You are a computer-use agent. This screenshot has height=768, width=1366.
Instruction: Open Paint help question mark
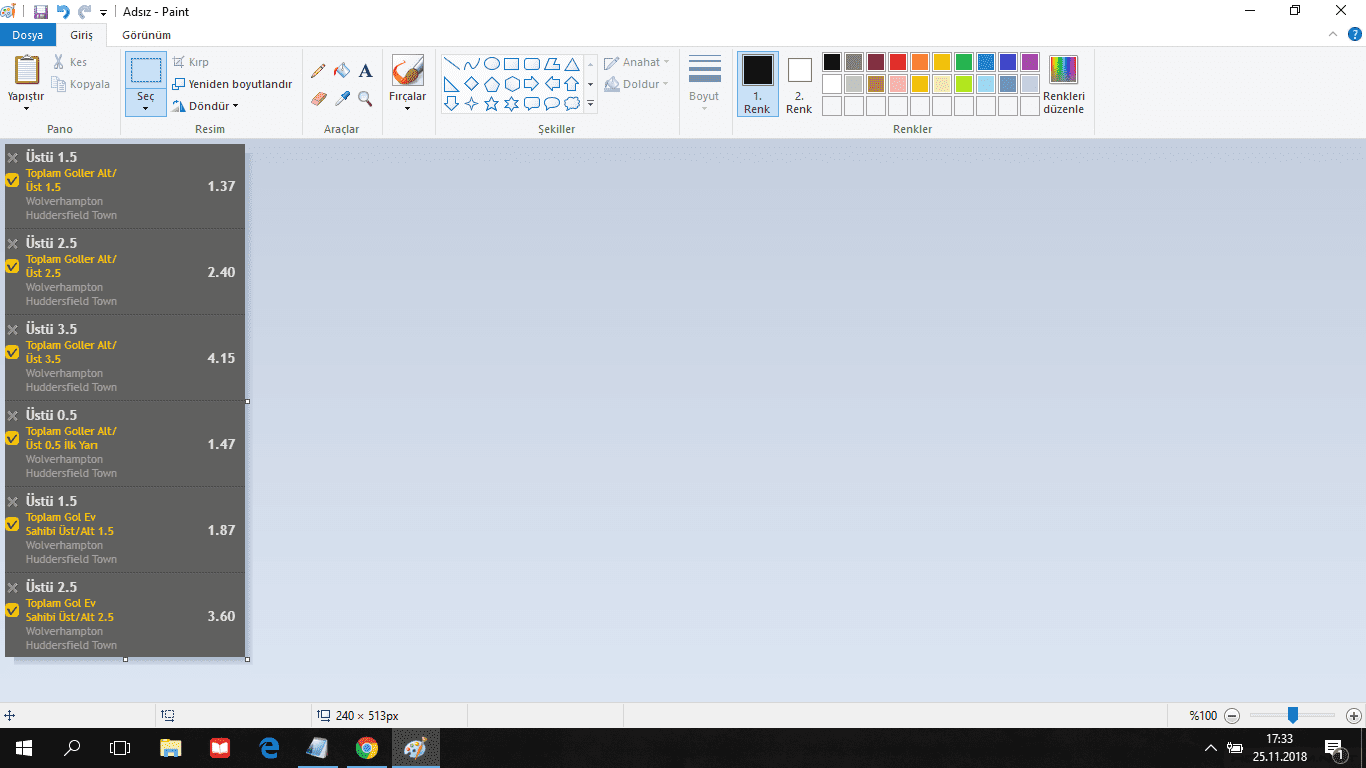(x=1353, y=34)
